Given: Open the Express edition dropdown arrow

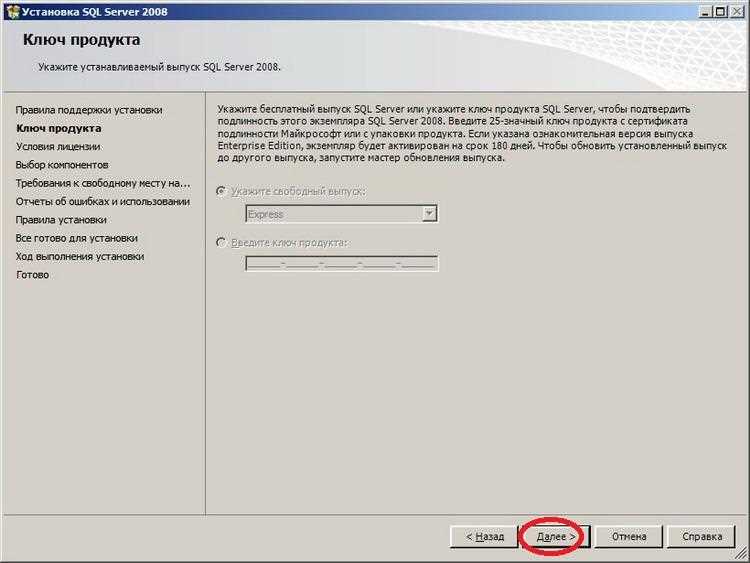Looking at the screenshot, I should pyautogui.click(x=430, y=214).
